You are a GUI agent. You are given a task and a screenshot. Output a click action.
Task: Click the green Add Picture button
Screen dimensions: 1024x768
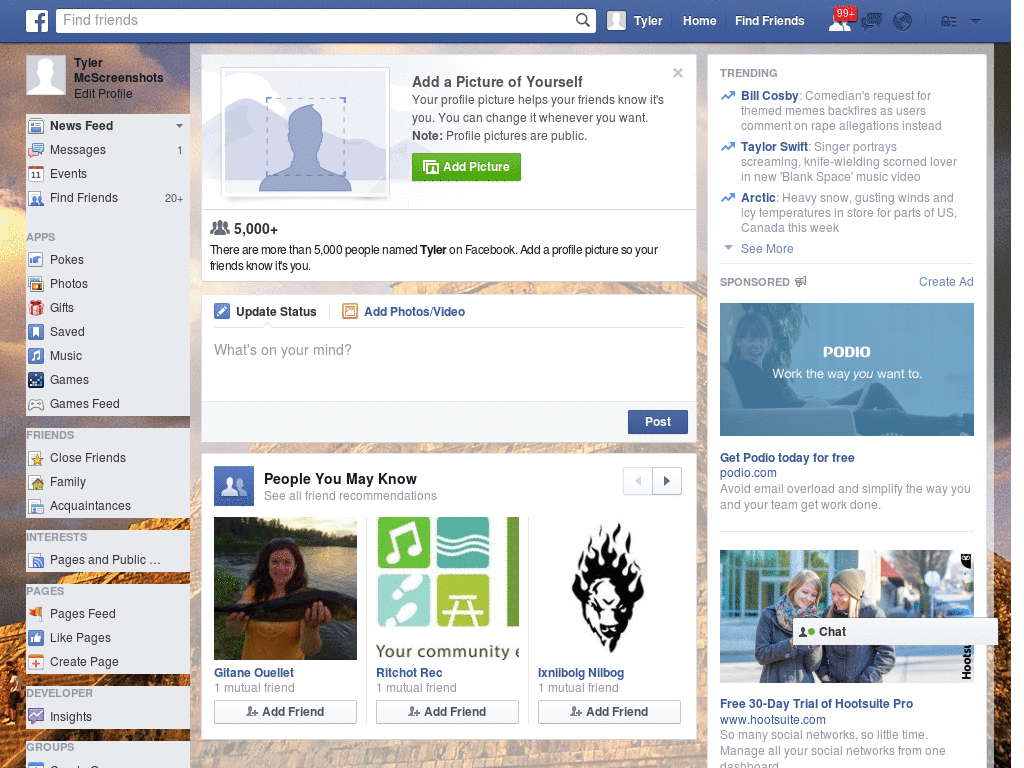tap(466, 167)
